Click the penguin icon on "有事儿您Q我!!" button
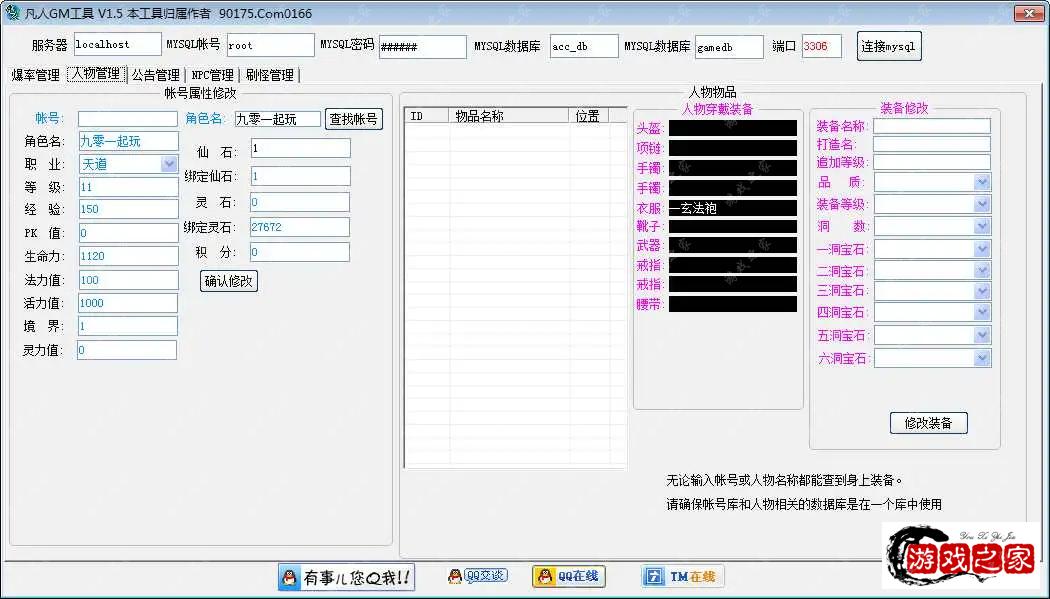 coord(290,577)
